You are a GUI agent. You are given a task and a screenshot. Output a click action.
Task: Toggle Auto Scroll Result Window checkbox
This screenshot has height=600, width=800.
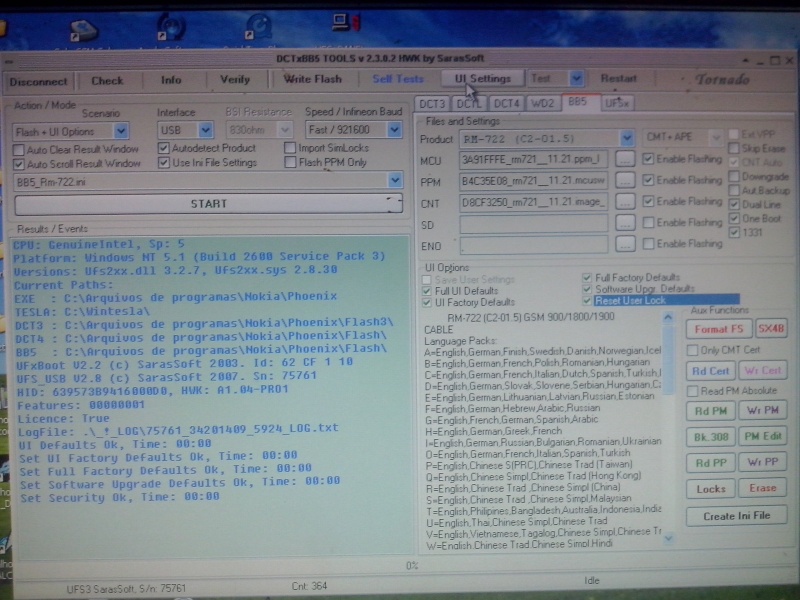pos(19,164)
